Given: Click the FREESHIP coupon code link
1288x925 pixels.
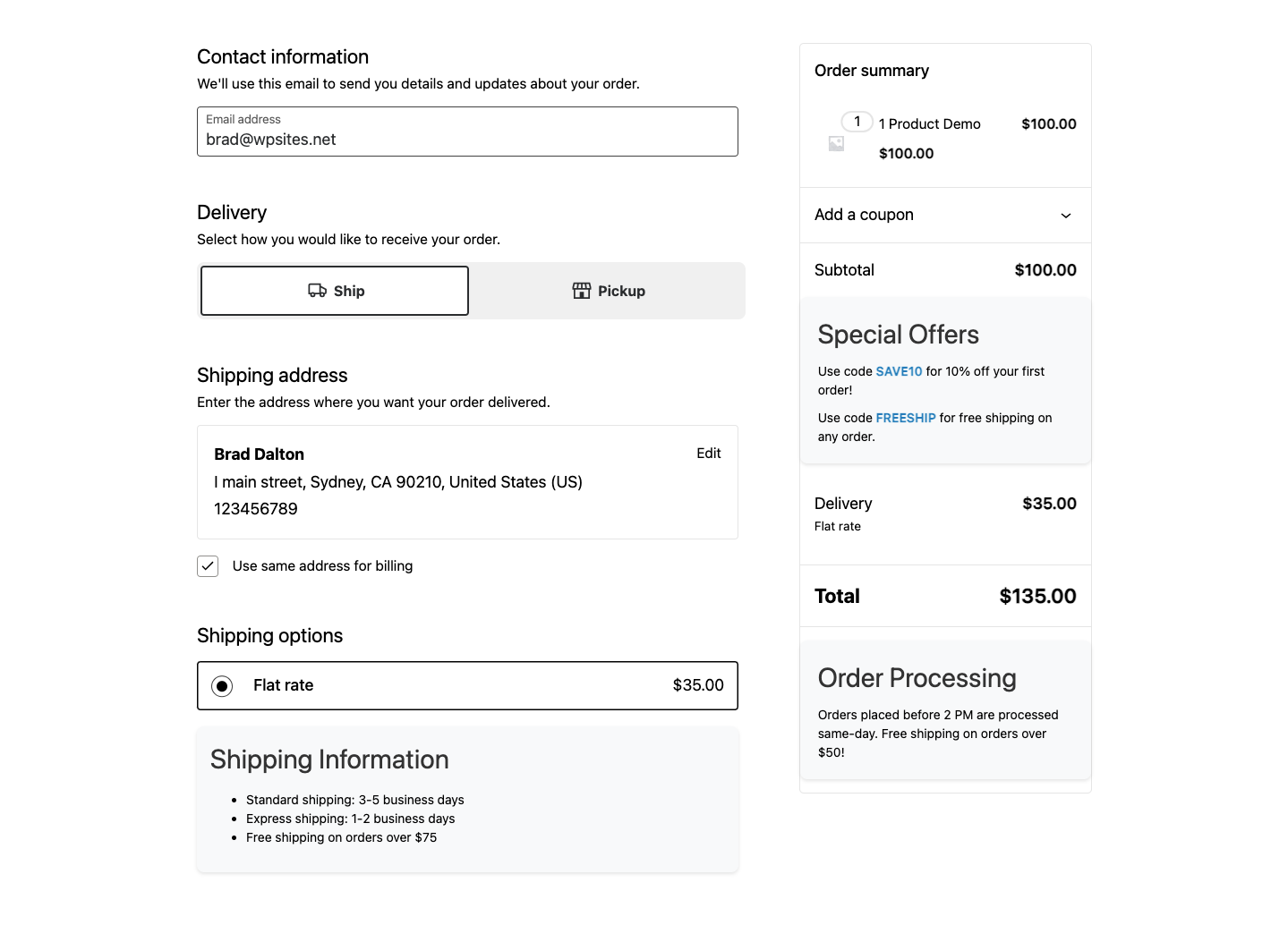Looking at the screenshot, I should 906,418.
